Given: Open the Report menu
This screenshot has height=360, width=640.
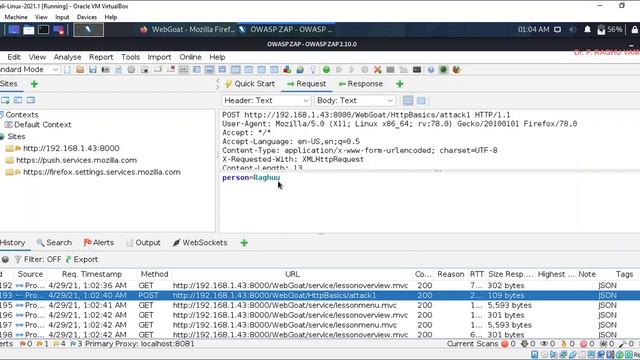Looking at the screenshot, I should pyautogui.click(x=101, y=57).
